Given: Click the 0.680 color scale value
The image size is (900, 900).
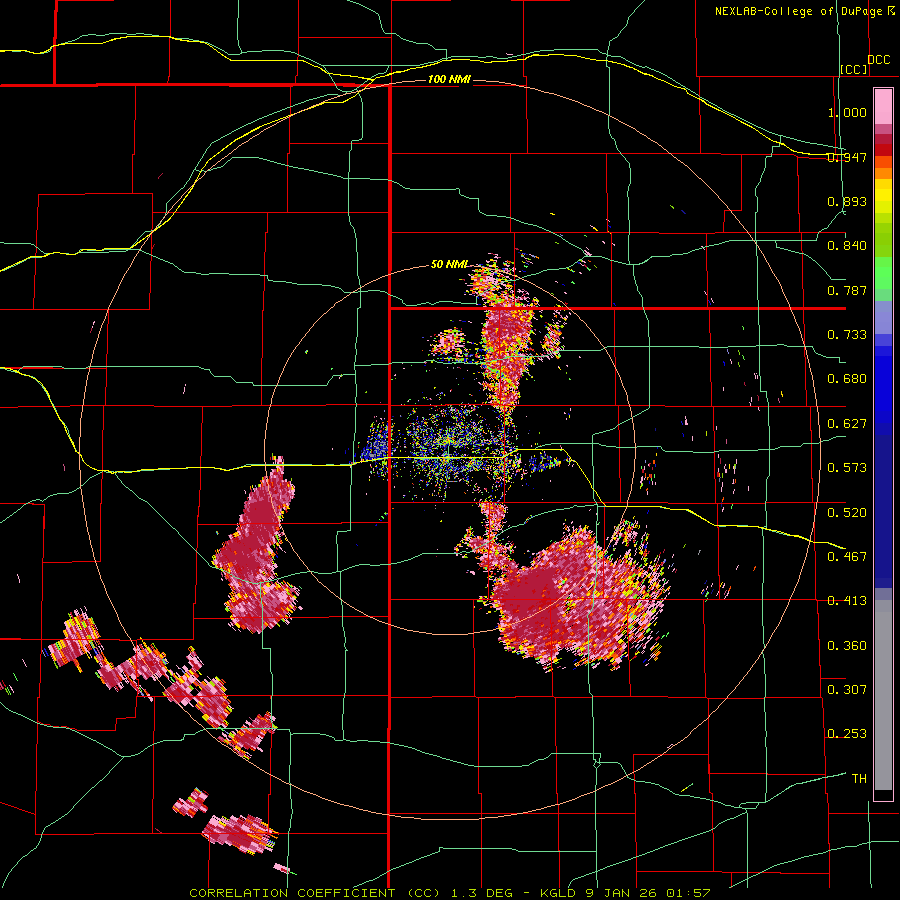Looking at the screenshot, I should tap(847, 379).
